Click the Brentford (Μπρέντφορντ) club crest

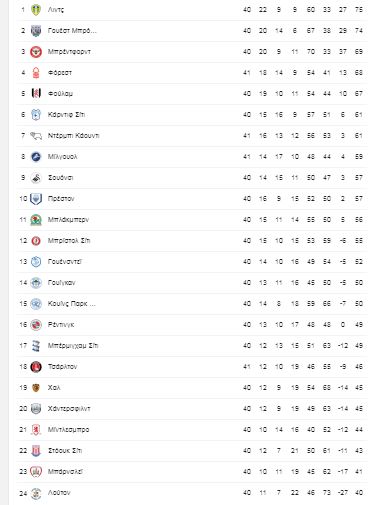coord(36,52)
